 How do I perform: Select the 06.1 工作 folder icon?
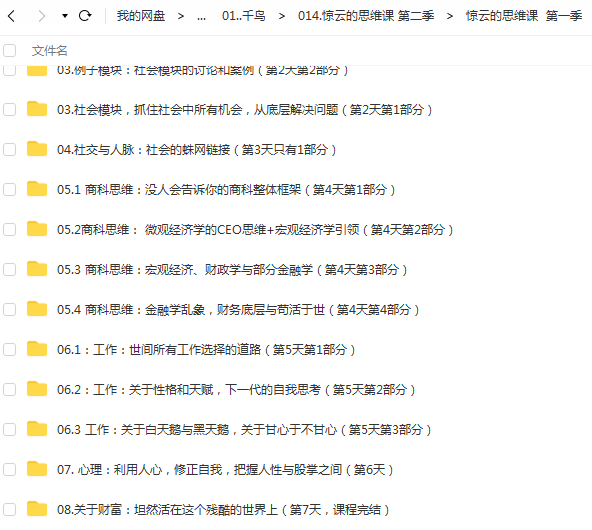click(x=37, y=349)
